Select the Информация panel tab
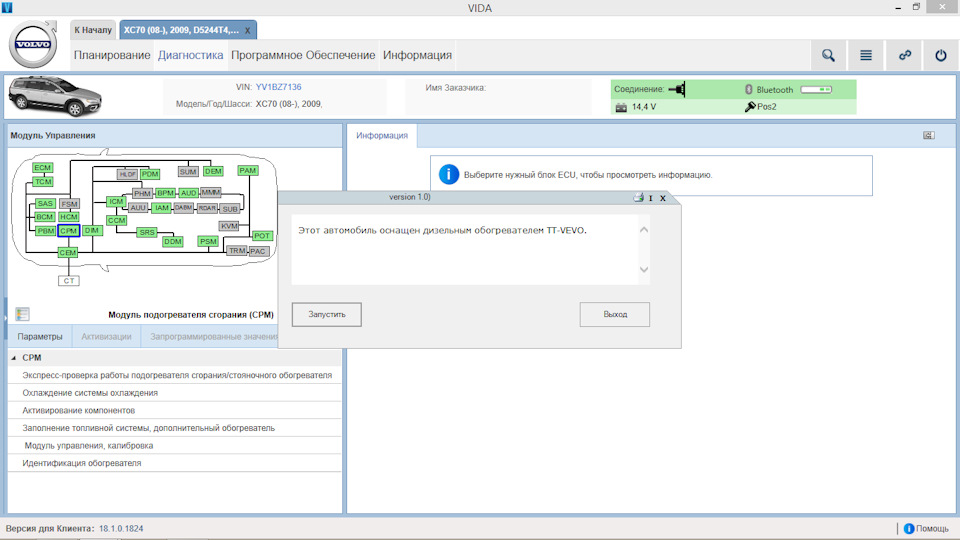Viewport: 960px width, 540px height. point(382,135)
